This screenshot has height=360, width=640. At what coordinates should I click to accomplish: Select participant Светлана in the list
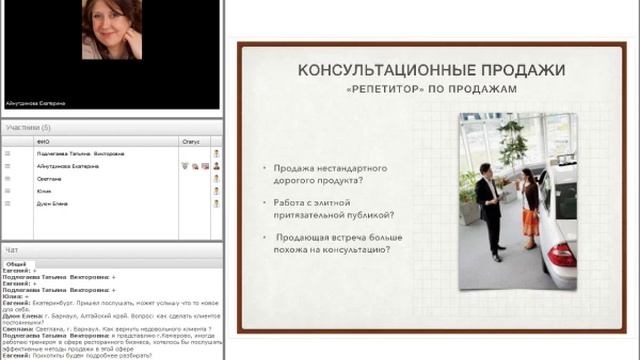pos(49,179)
